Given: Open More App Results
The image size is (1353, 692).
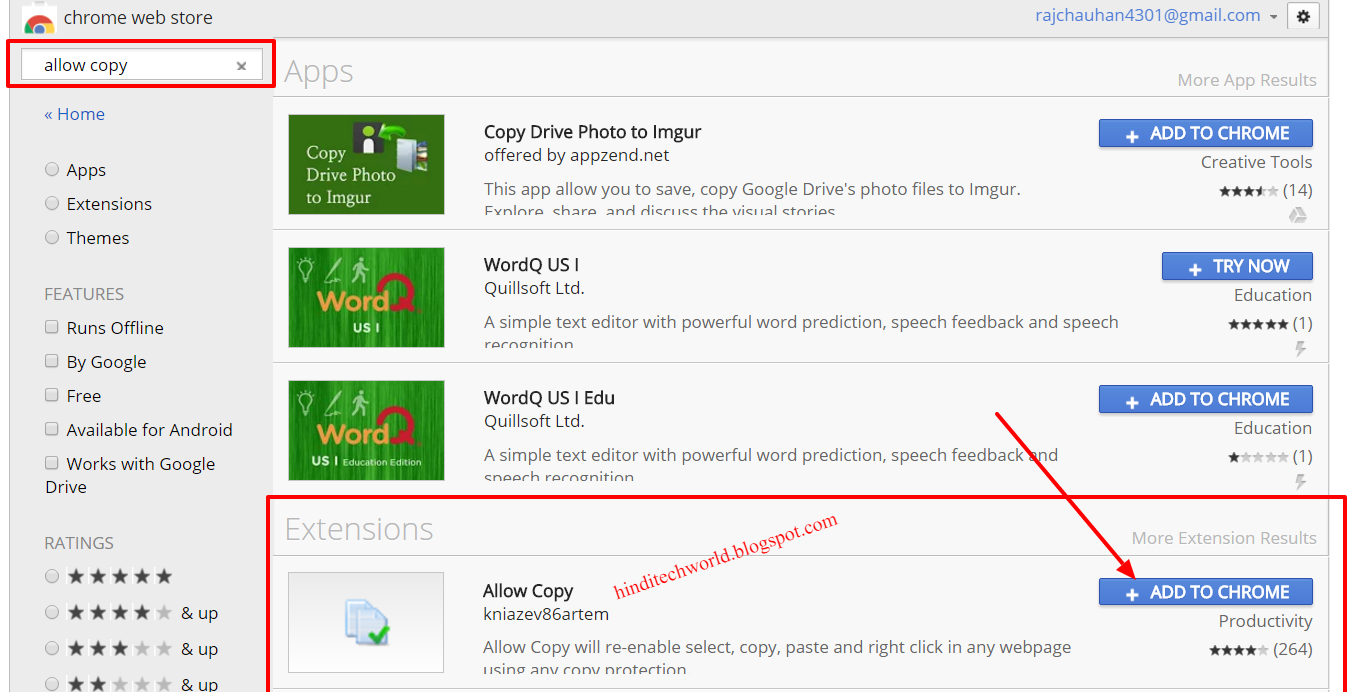Looking at the screenshot, I should pos(1247,80).
